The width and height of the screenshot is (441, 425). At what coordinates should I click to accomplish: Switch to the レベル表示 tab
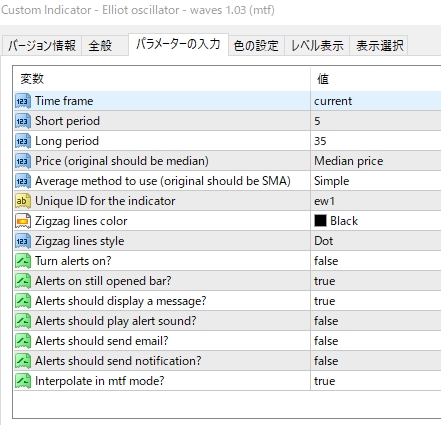[x=317, y=46]
